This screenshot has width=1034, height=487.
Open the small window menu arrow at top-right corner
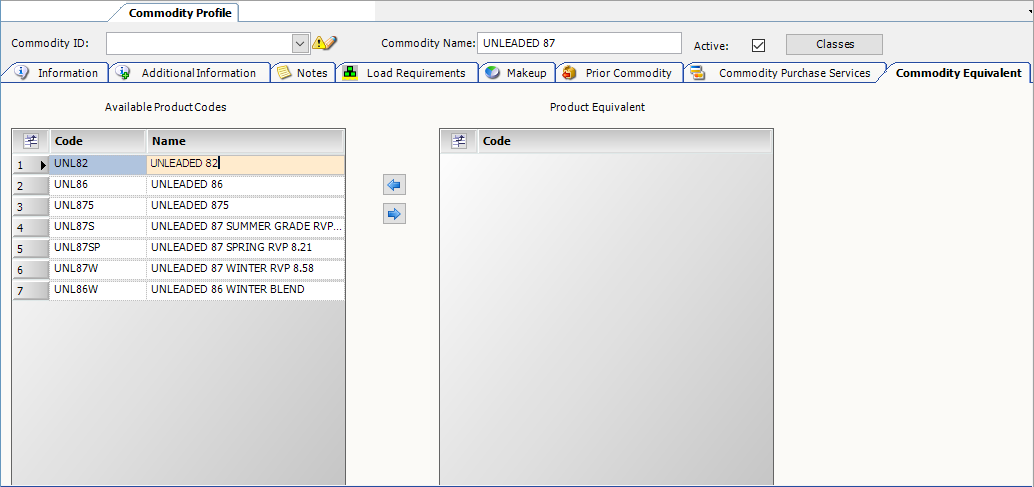[x=1029, y=12]
